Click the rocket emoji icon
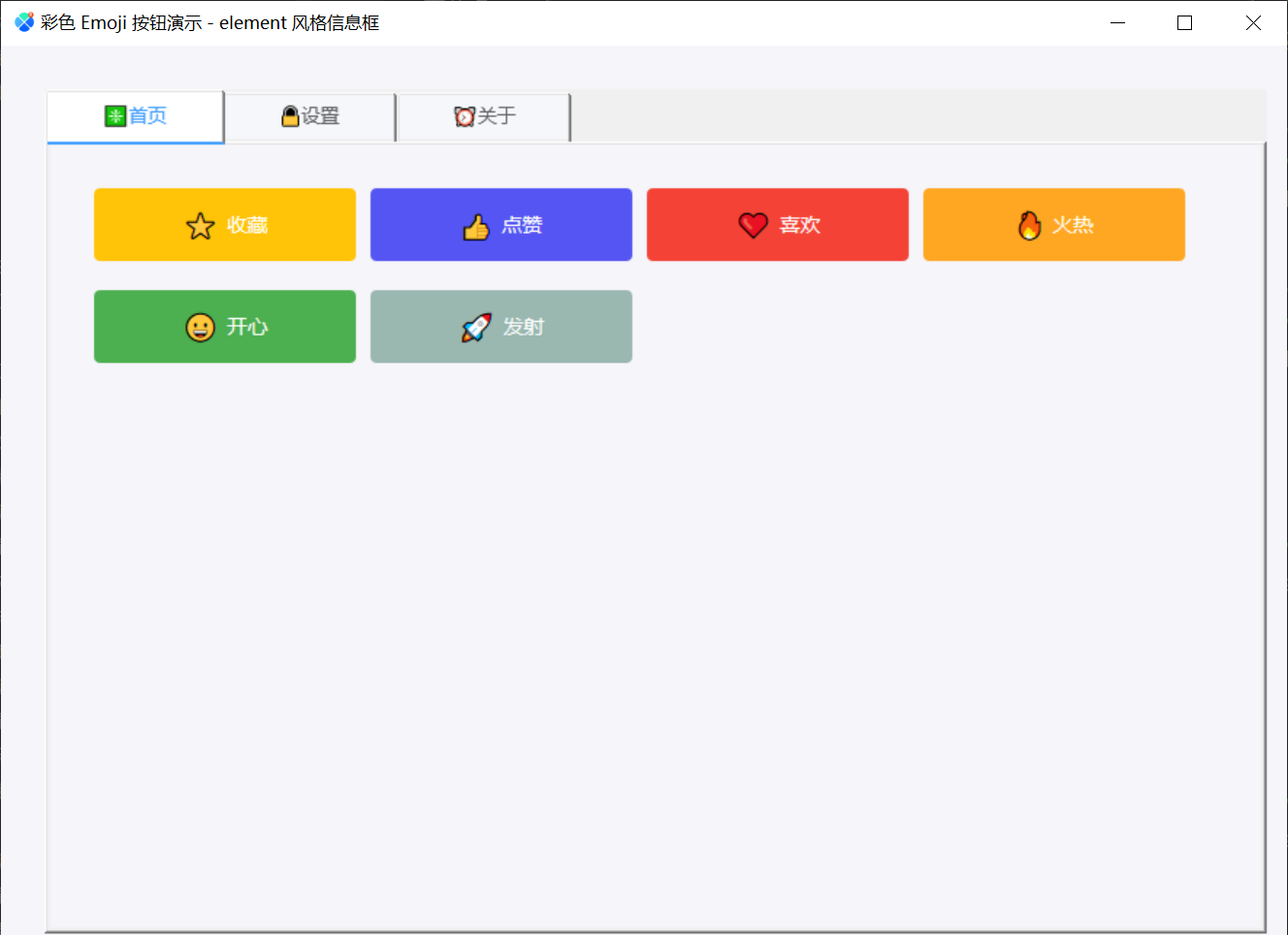Viewport: 1288px width, 935px height. click(x=476, y=327)
